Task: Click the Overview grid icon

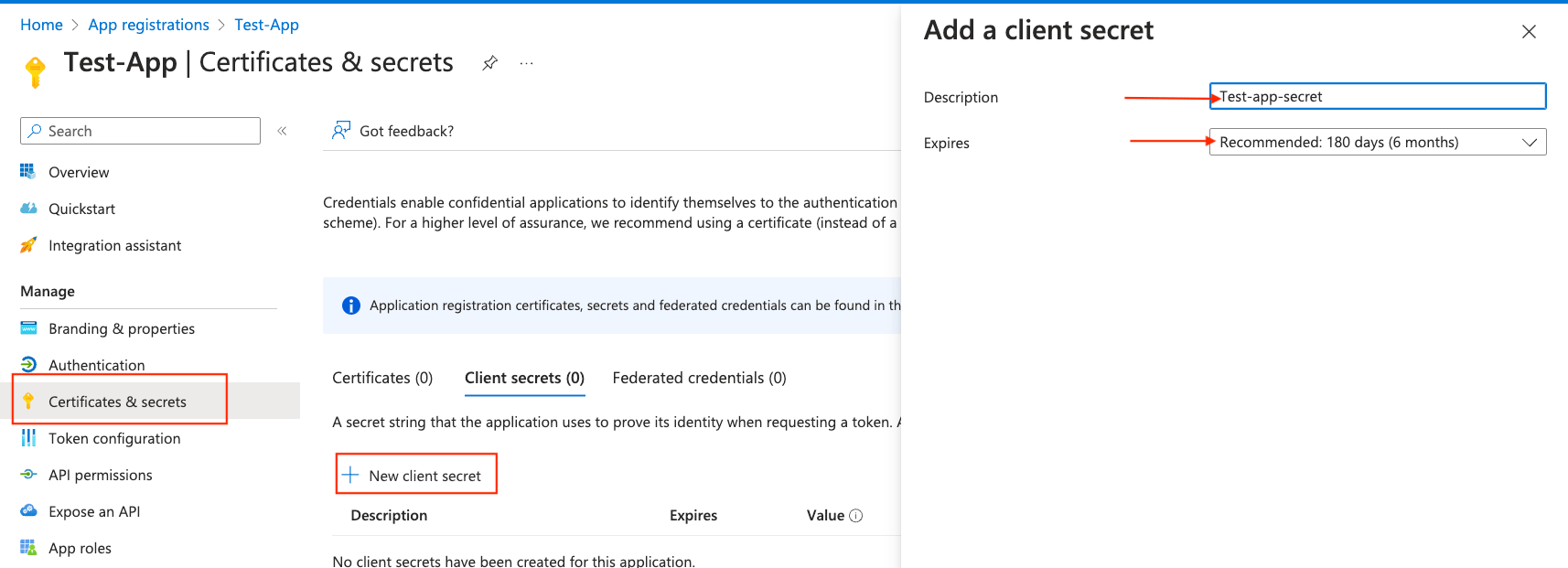Action: 28,171
